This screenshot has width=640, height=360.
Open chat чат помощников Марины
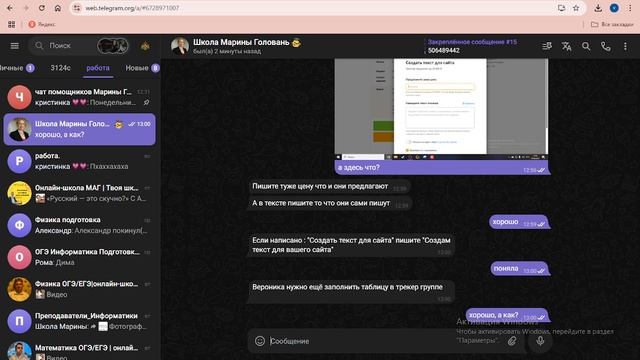pos(80,97)
